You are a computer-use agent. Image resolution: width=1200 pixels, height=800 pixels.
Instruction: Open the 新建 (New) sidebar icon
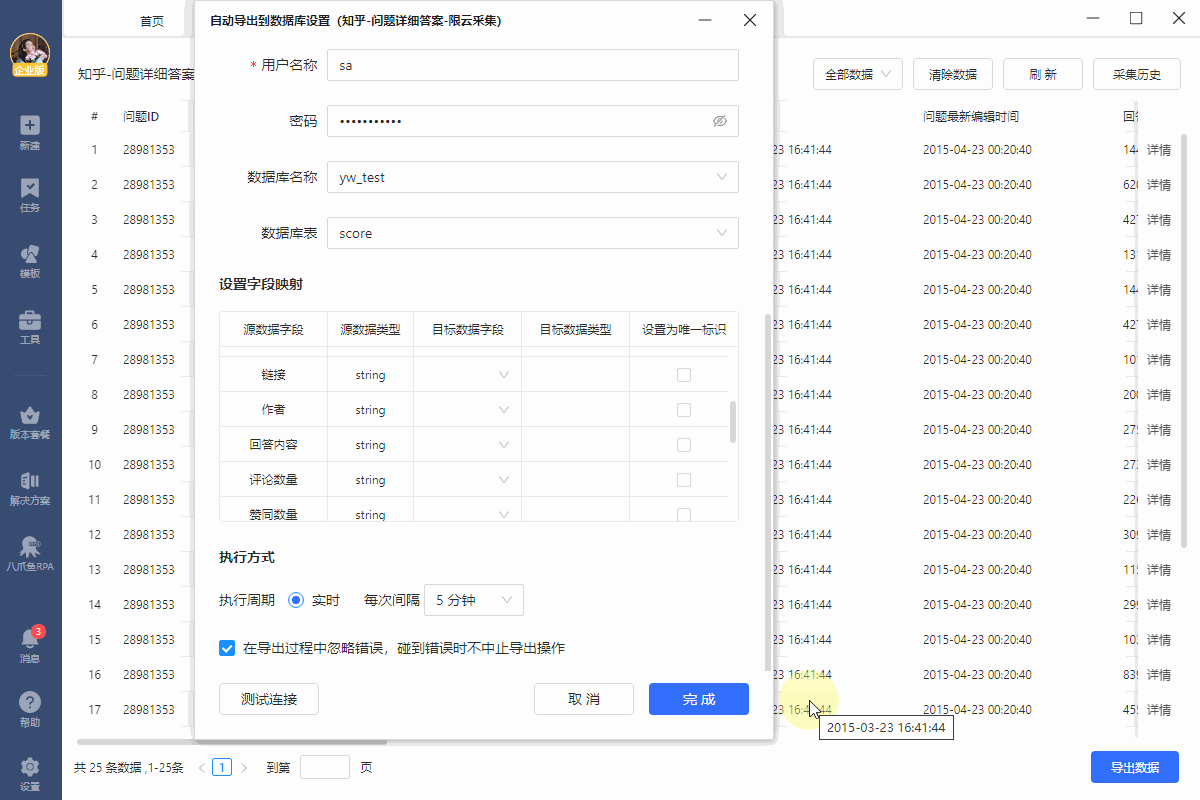[x=30, y=132]
